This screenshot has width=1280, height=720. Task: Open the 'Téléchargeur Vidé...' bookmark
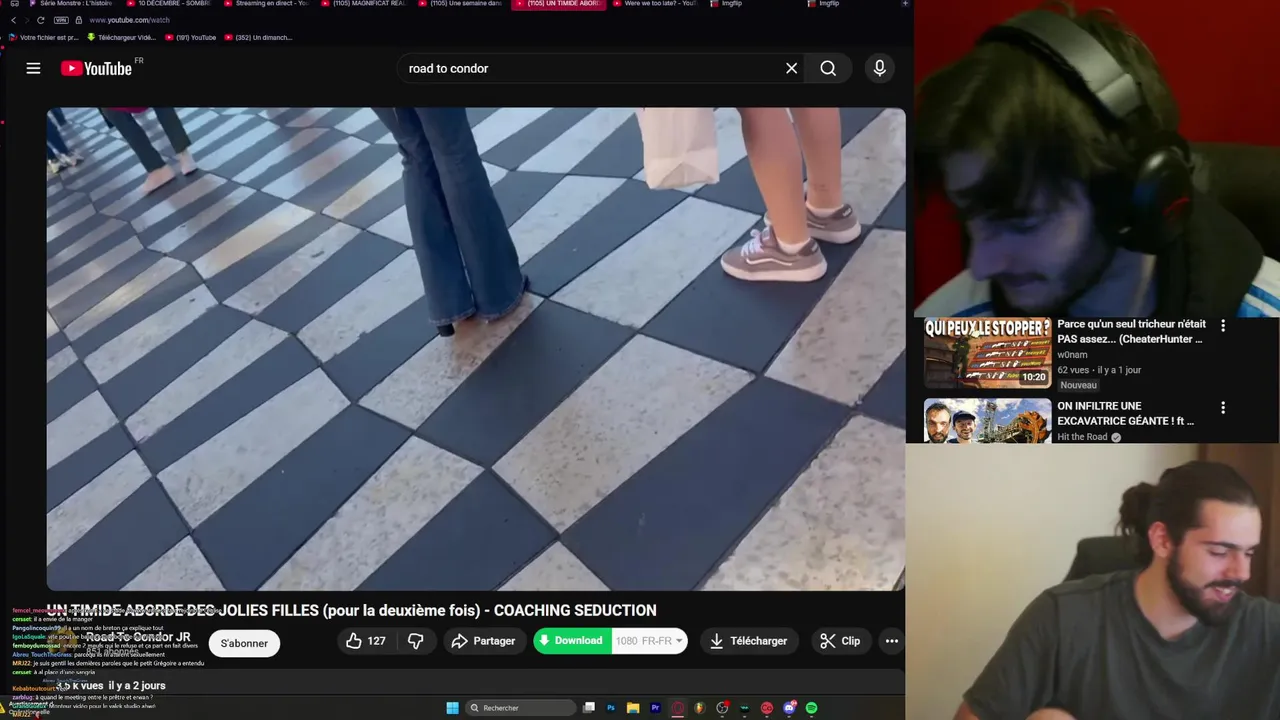coord(122,37)
